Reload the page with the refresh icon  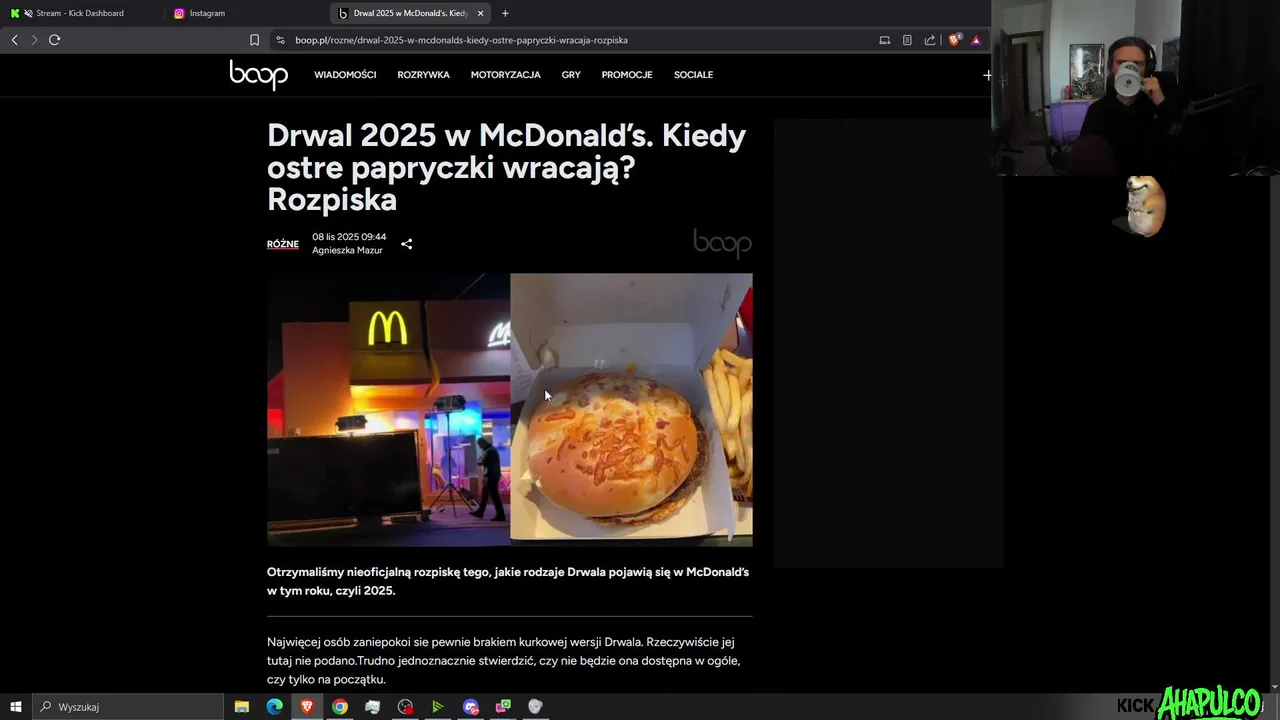point(55,40)
